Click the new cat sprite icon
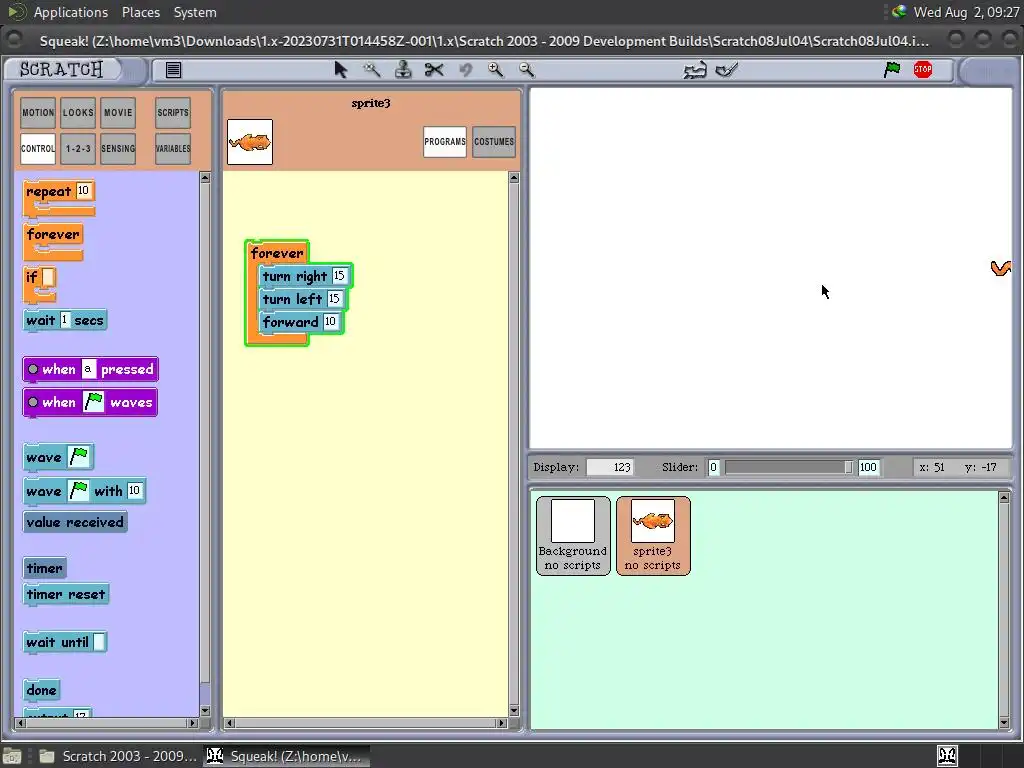This screenshot has width=1024, height=768. [695, 70]
